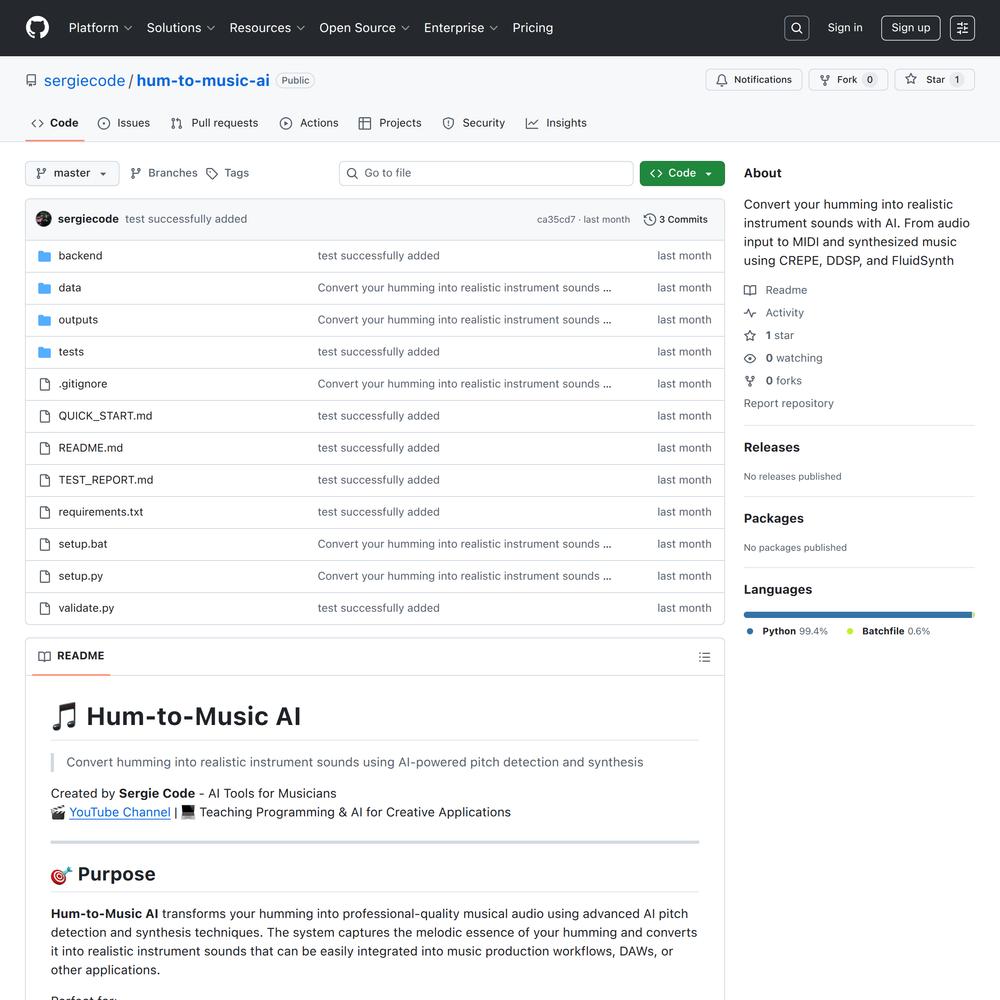The image size is (1000, 1000).
Task: Open the search magnifier in header
Action: [797, 28]
